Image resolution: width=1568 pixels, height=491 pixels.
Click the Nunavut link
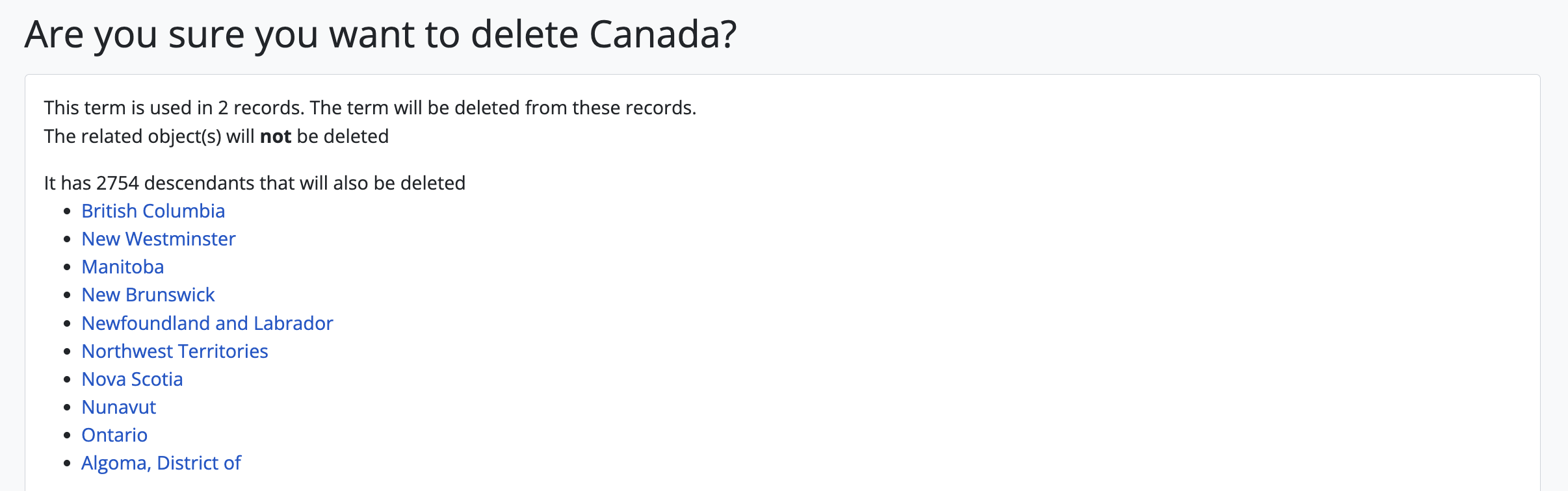pyautogui.click(x=118, y=407)
